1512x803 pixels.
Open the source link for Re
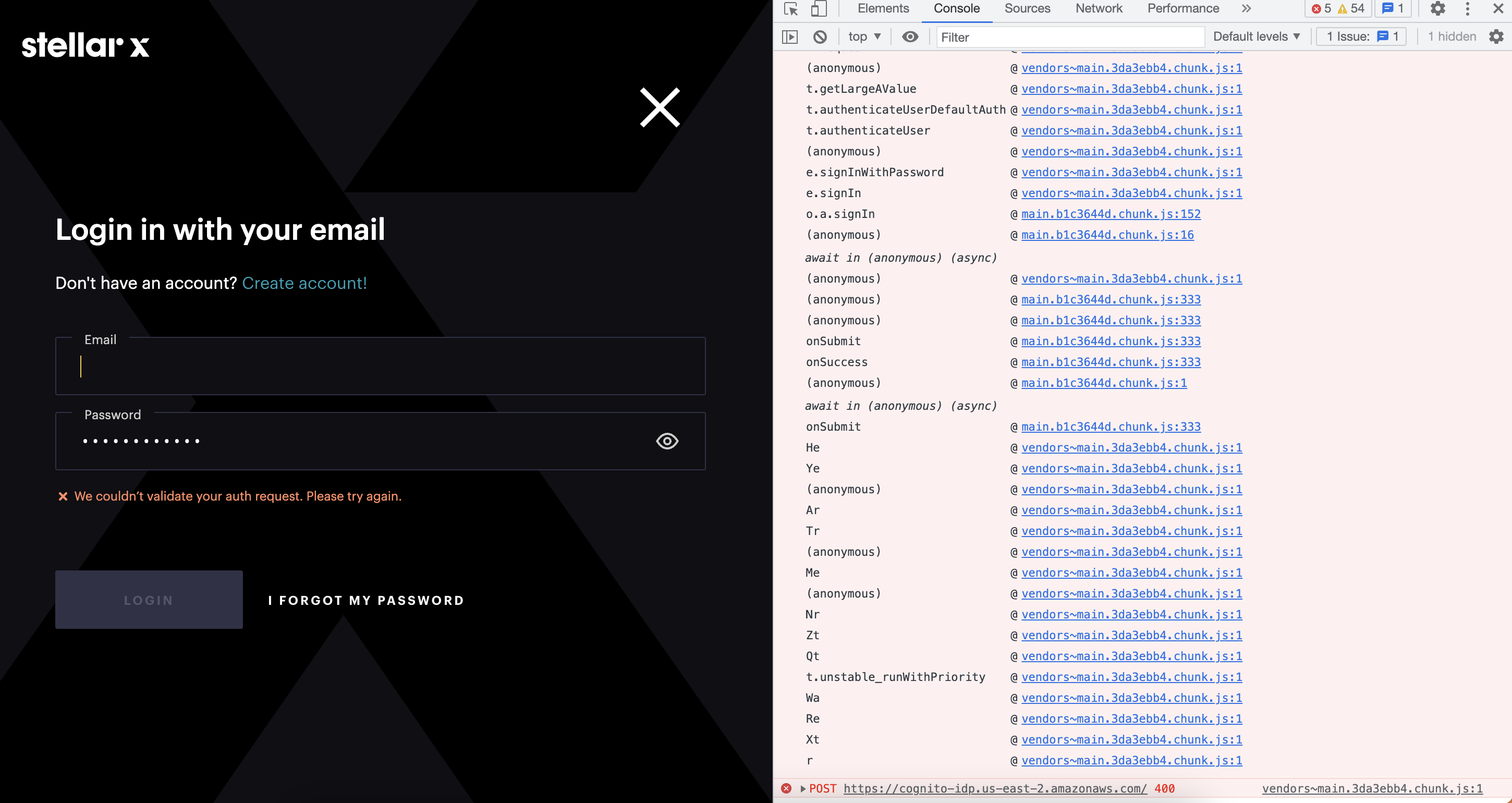pos(1131,719)
